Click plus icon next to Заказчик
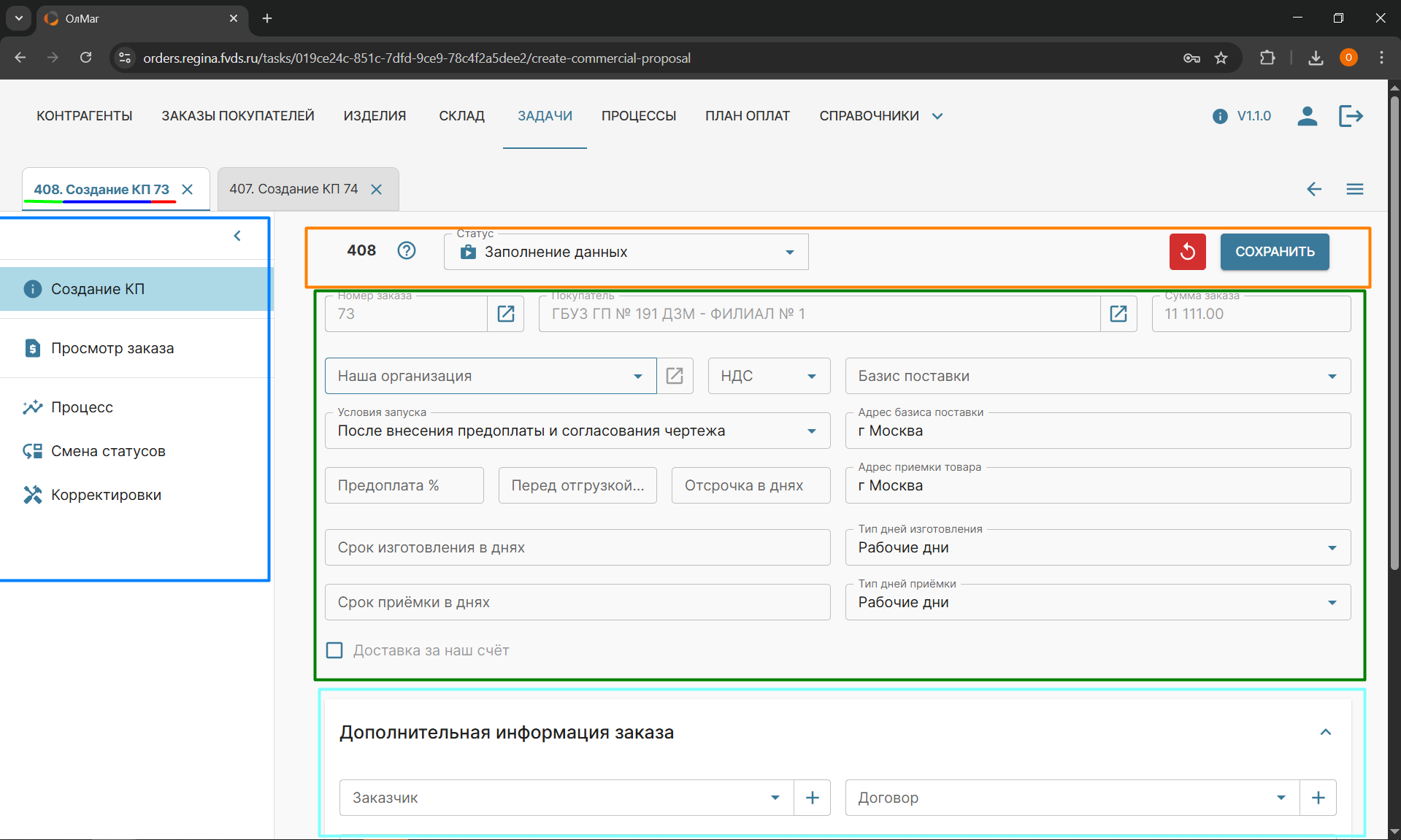 (x=812, y=798)
